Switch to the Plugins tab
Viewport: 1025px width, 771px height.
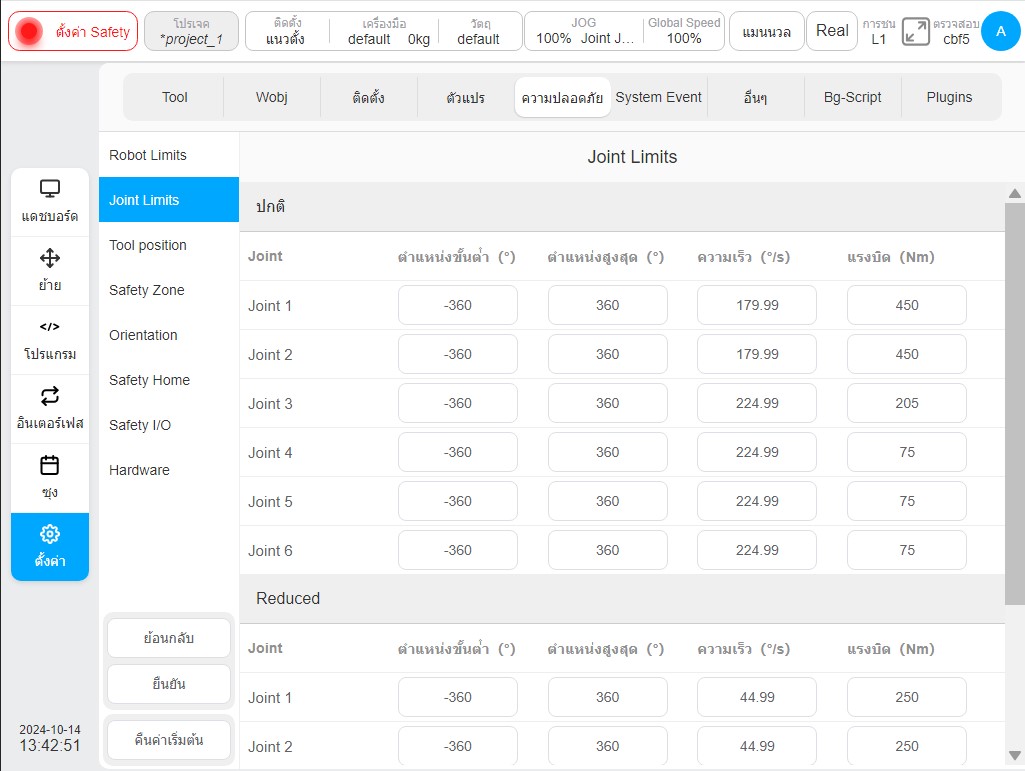(x=949, y=97)
